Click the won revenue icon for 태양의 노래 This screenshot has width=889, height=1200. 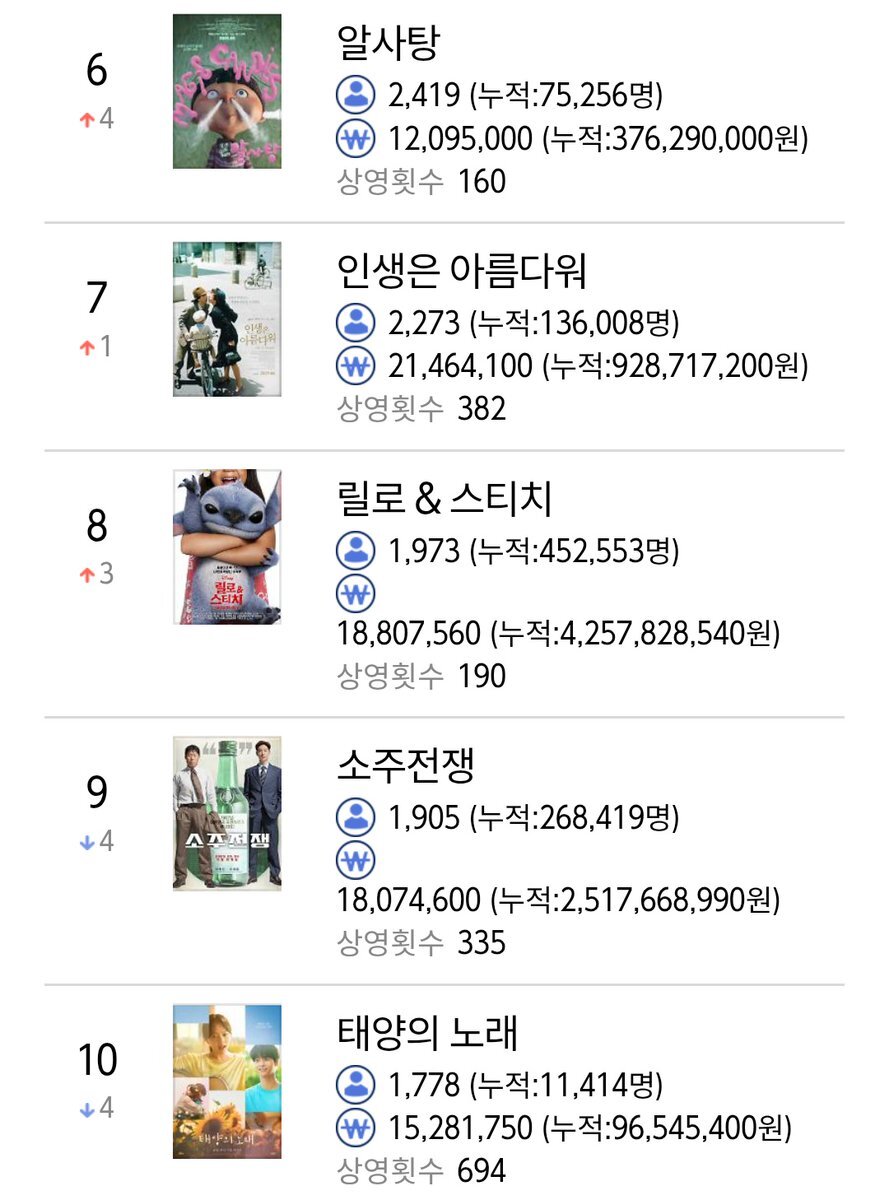pyautogui.click(x=355, y=1128)
